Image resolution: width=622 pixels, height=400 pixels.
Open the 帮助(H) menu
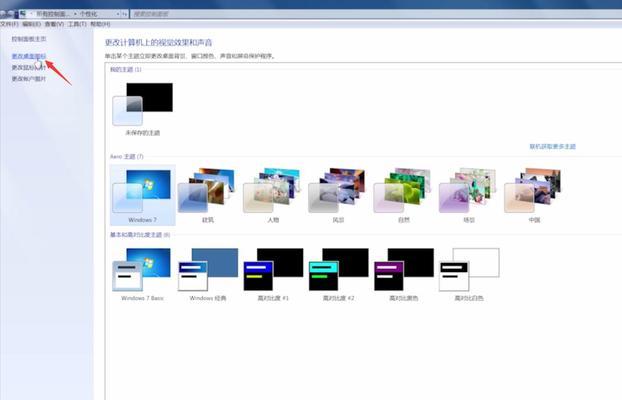[x=100, y=24]
